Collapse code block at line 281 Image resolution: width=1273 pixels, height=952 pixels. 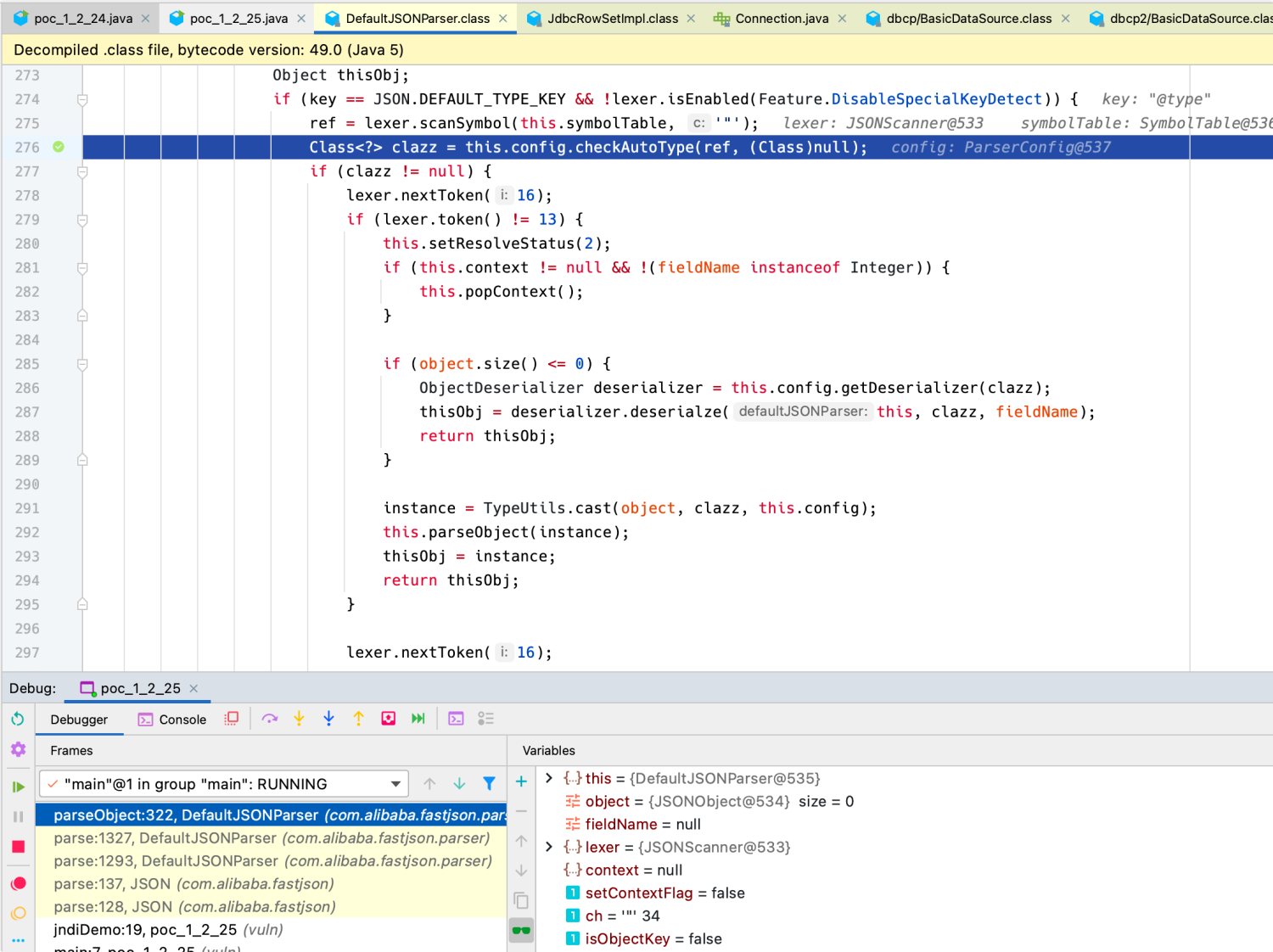pos(82,268)
